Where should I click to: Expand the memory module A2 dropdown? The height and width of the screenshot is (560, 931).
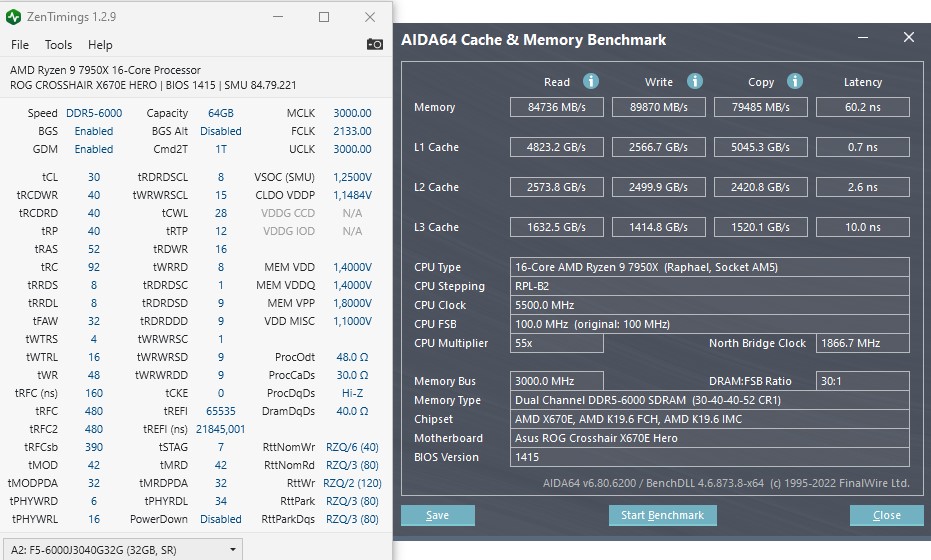[x=123, y=550]
